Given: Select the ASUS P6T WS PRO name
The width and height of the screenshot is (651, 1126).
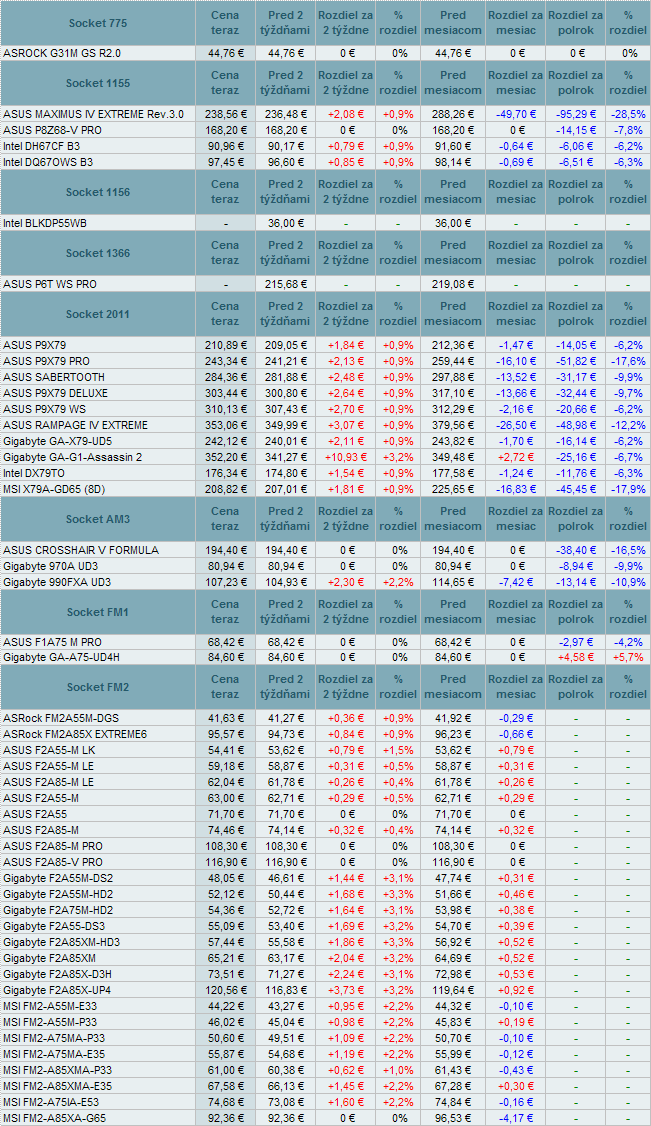Looking at the screenshot, I should [50, 284].
